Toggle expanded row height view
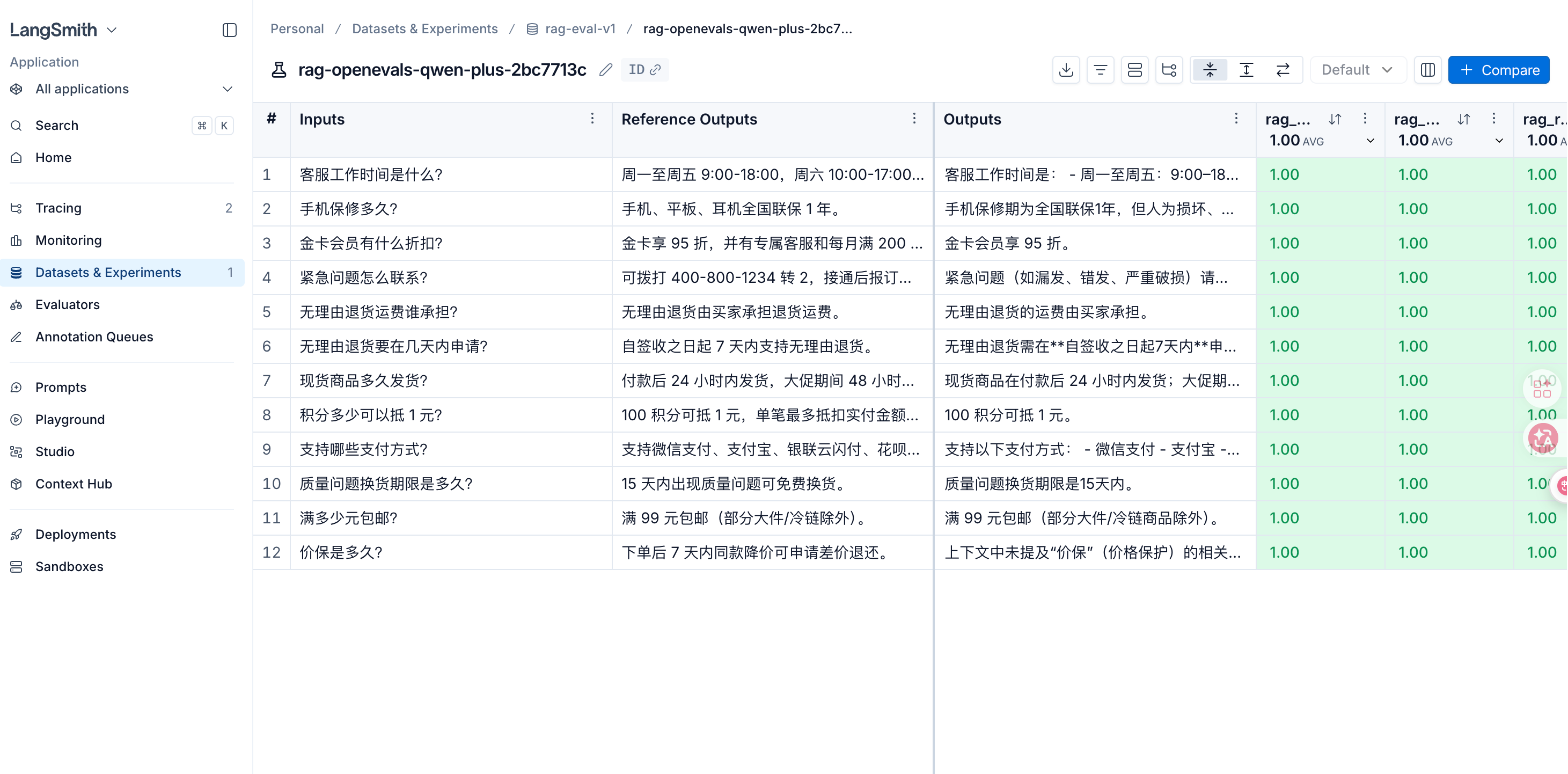The width and height of the screenshot is (1568, 774). [x=1246, y=70]
